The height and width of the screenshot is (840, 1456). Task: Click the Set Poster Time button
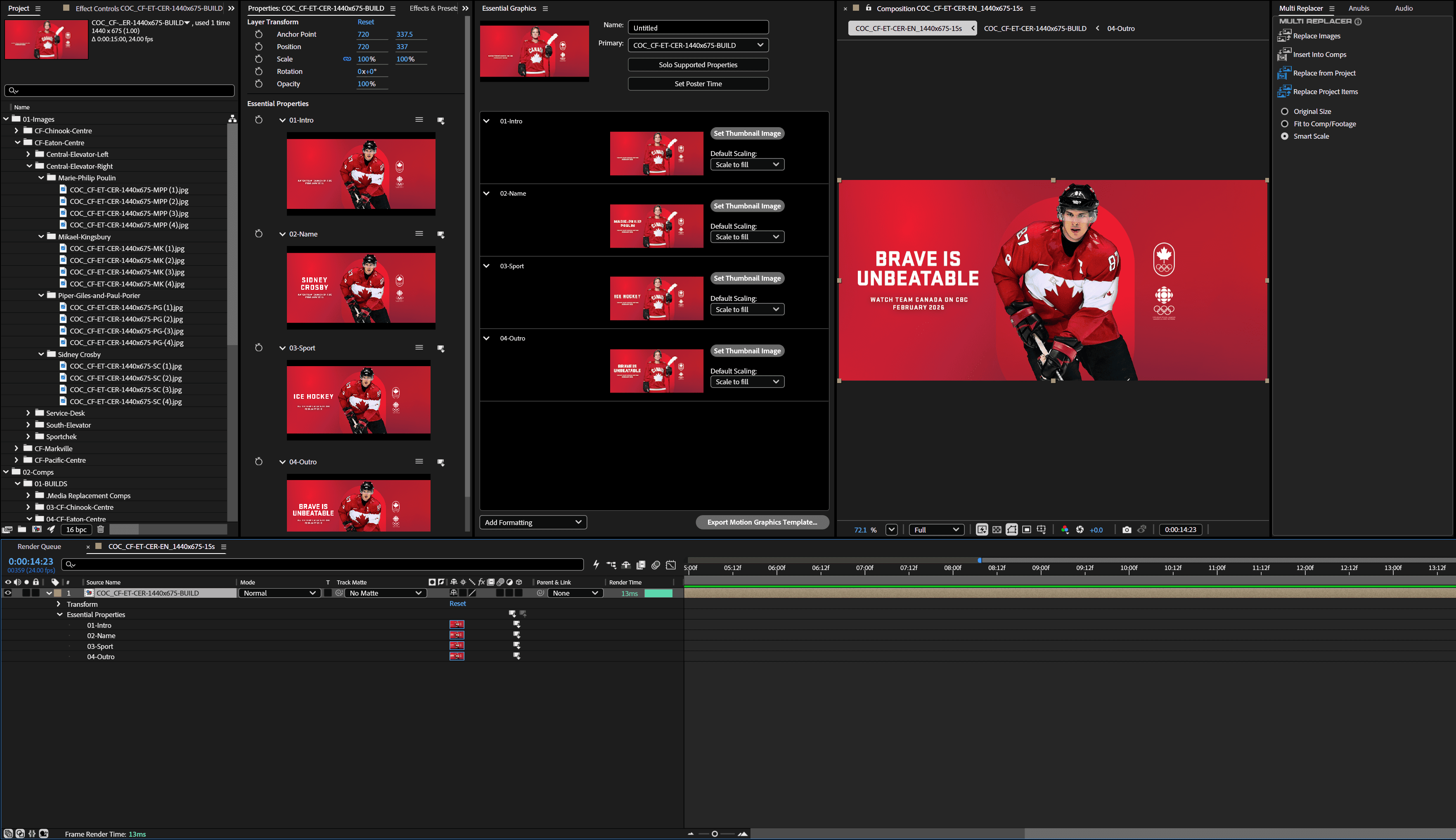pos(698,84)
